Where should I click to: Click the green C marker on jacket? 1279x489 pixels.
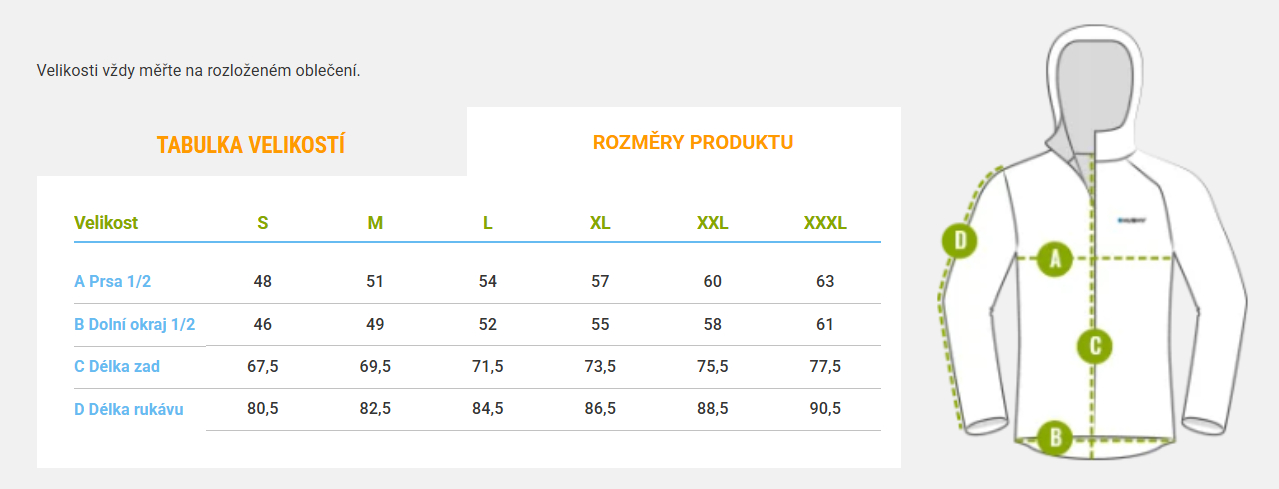click(1095, 346)
